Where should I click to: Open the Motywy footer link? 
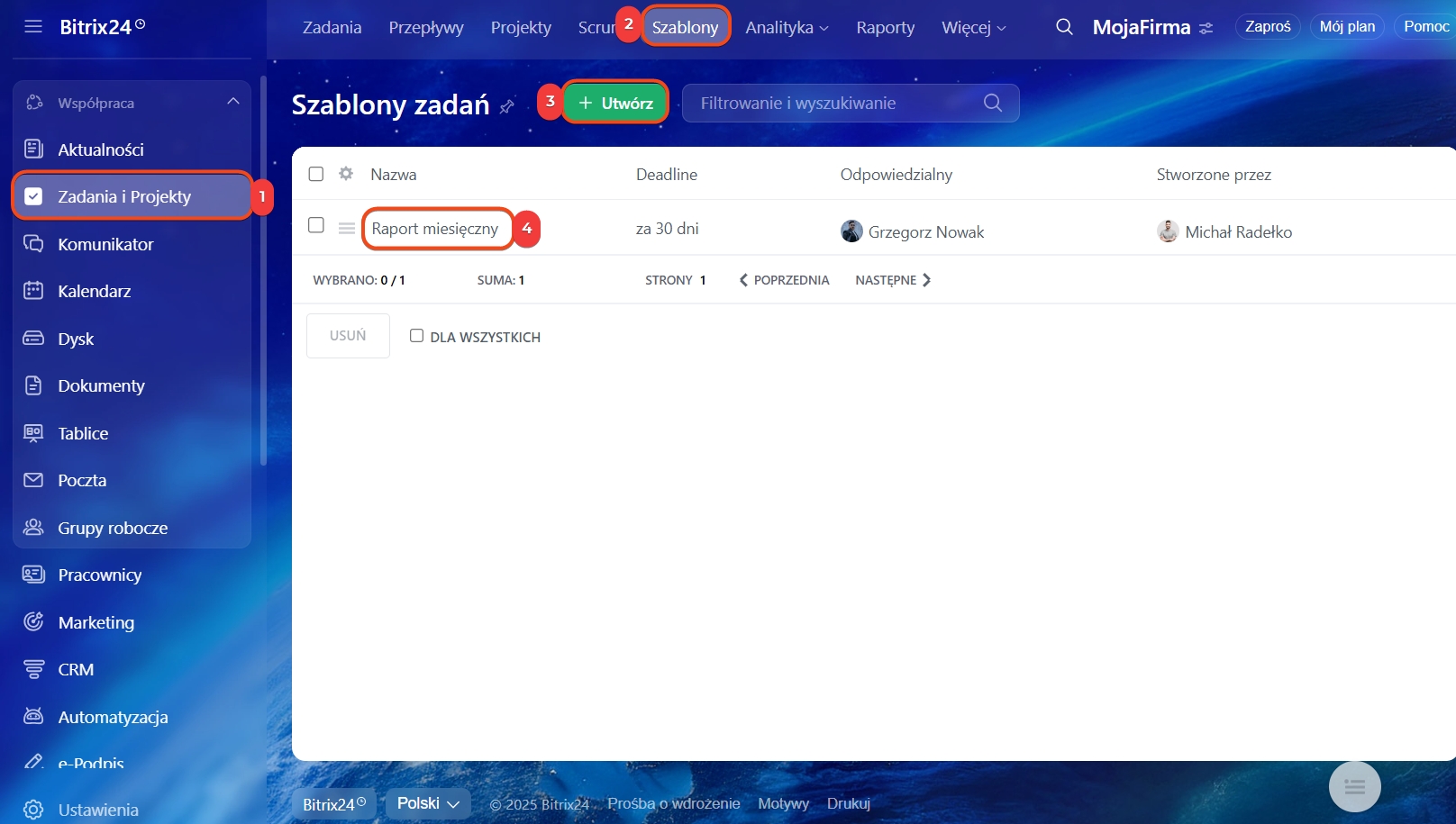pyautogui.click(x=784, y=803)
